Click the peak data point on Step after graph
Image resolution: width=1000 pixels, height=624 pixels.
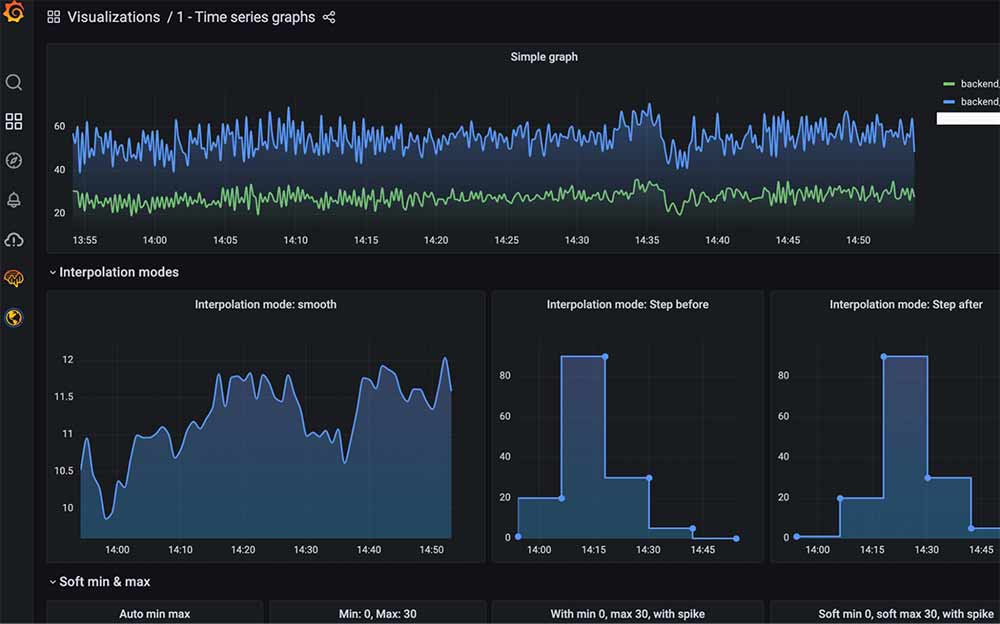tap(883, 357)
